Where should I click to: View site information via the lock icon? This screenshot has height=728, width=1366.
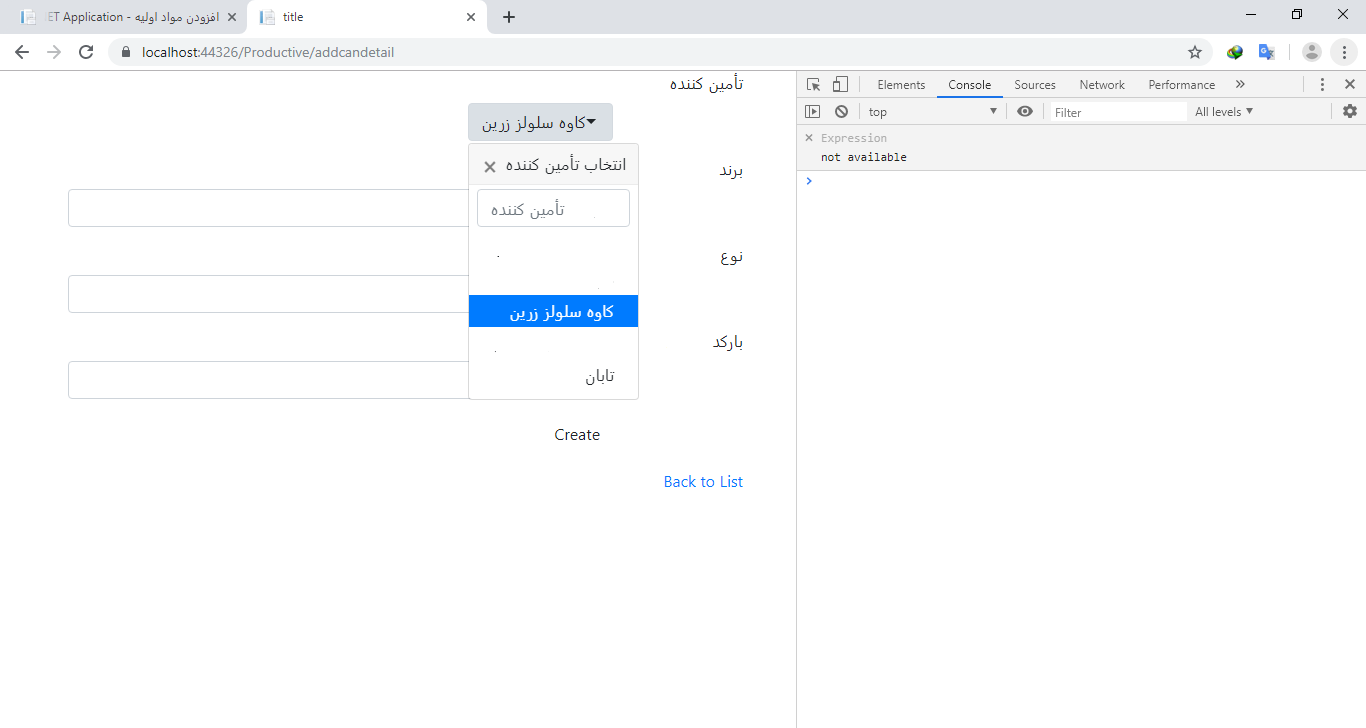[126, 52]
